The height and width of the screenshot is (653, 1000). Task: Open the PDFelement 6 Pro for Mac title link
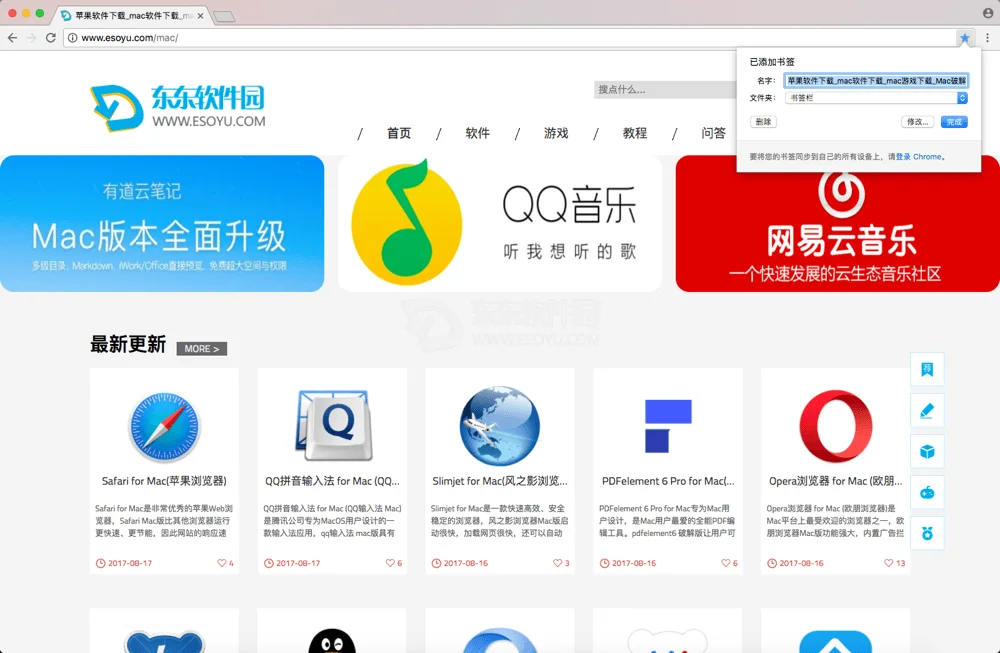pos(668,481)
